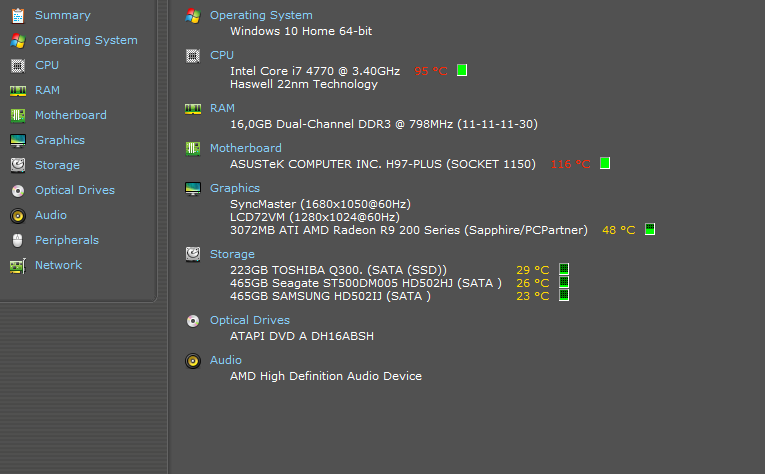Click the Windows 10 Home 64-bit text

pos(301,31)
